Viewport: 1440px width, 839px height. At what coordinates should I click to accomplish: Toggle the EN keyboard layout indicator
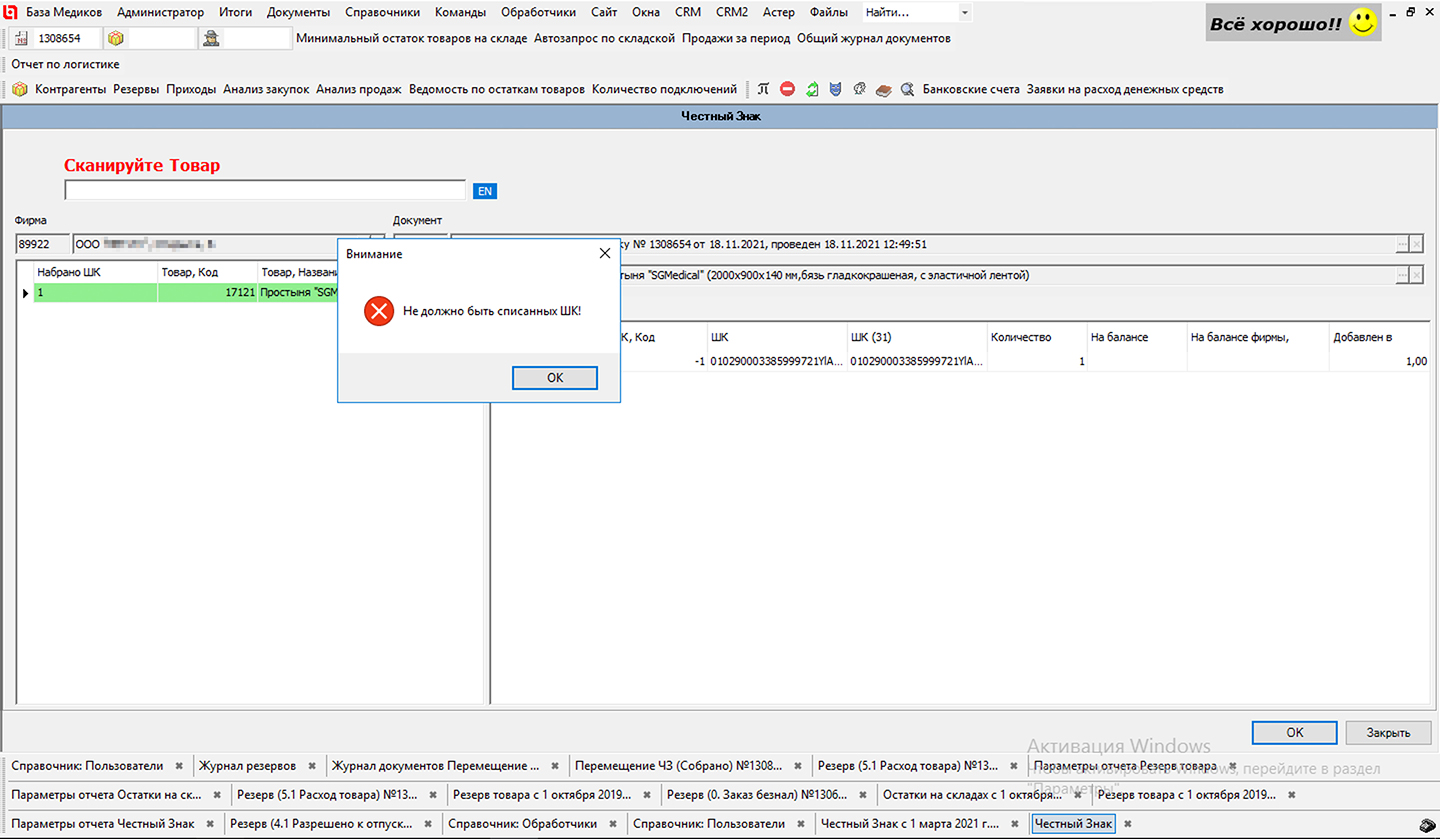coord(485,191)
